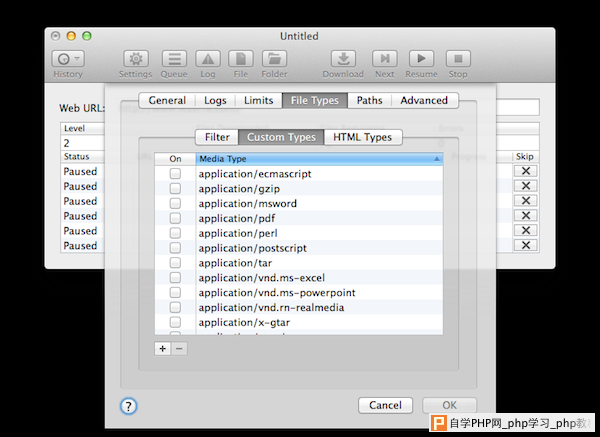The image size is (600, 437).
Task: Click the Next toolbar icon
Action: (385, 59)
